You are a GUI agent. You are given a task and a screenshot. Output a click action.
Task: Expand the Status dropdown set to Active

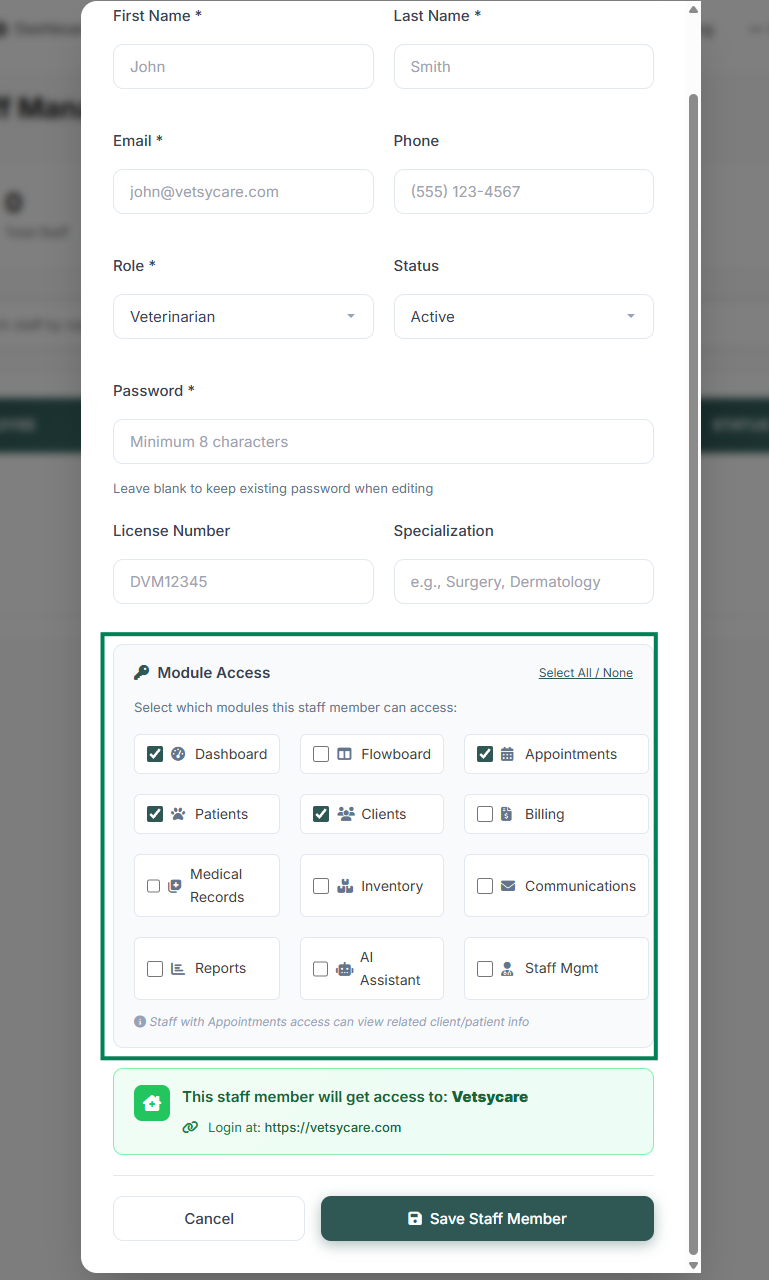tap(523, 317)
